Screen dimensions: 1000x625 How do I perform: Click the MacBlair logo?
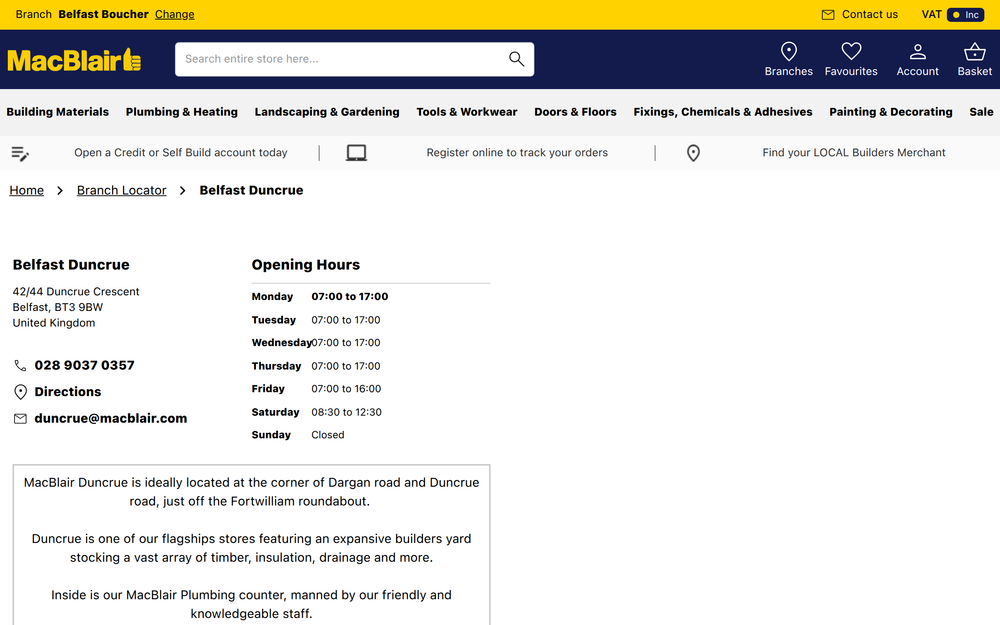pyautogui.click(x=74, y=60)
